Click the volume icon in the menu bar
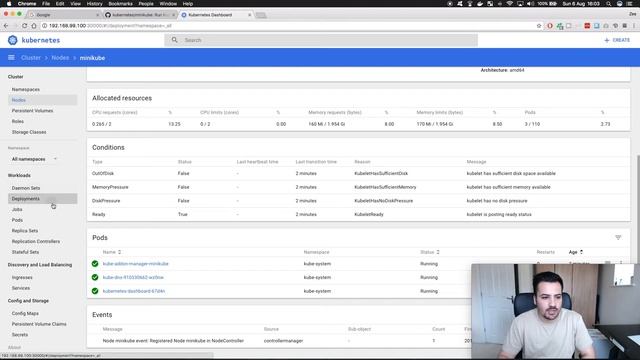This screenshot has width=640, height=360. (530, 4)
